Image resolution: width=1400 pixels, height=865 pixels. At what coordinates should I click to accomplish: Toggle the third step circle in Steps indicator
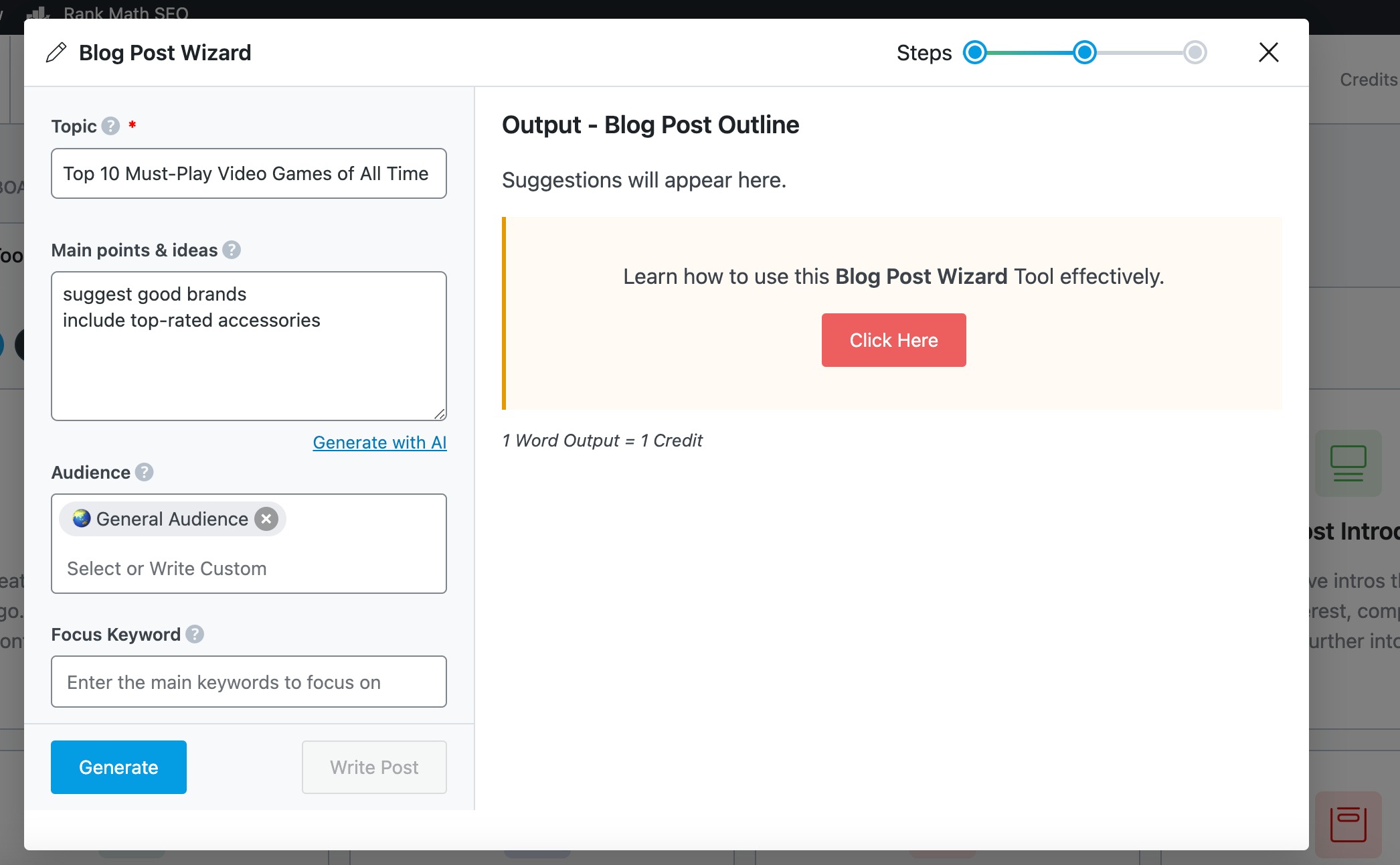click(x=1196, y=52)
